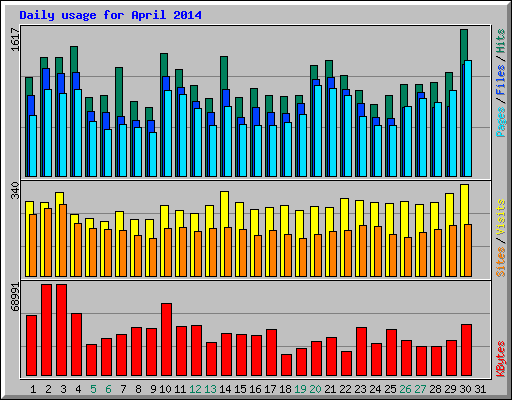The image size is (512, 400).
Task: Click the cyan Pages bar for day 30
Action: [468, 118]
